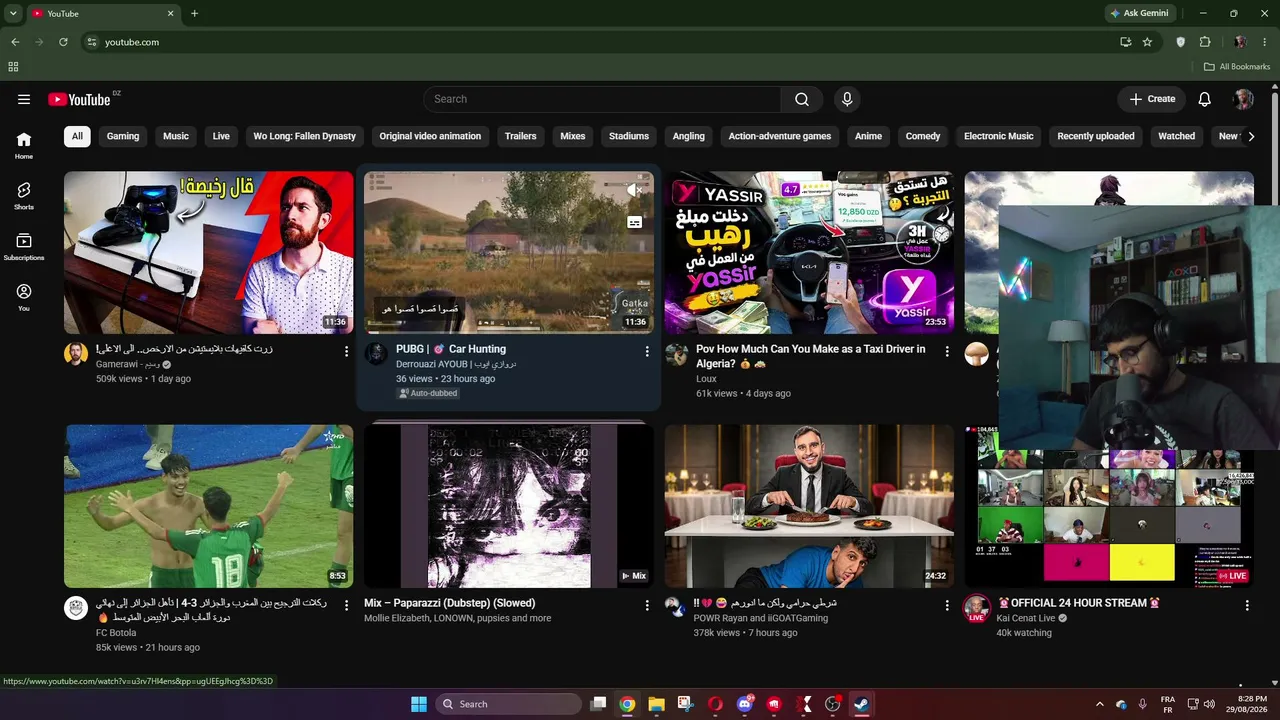Viewport: 1280px width, 720px height.
Task: Toggle subtitles on the PUBG preview
Action: click(635, 222)
